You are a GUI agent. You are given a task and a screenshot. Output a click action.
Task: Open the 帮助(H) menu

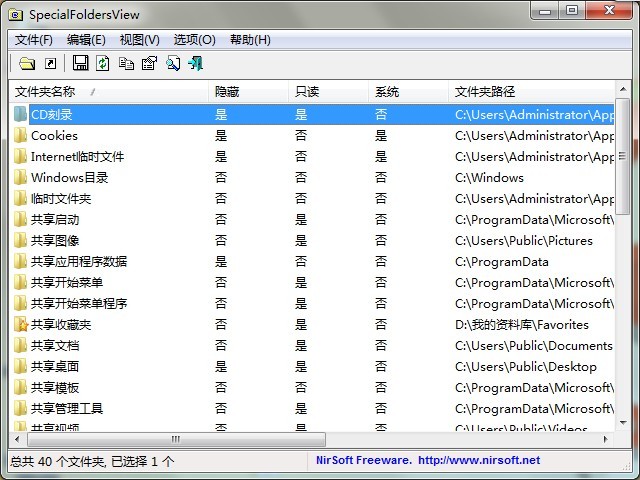click(250, 40)
